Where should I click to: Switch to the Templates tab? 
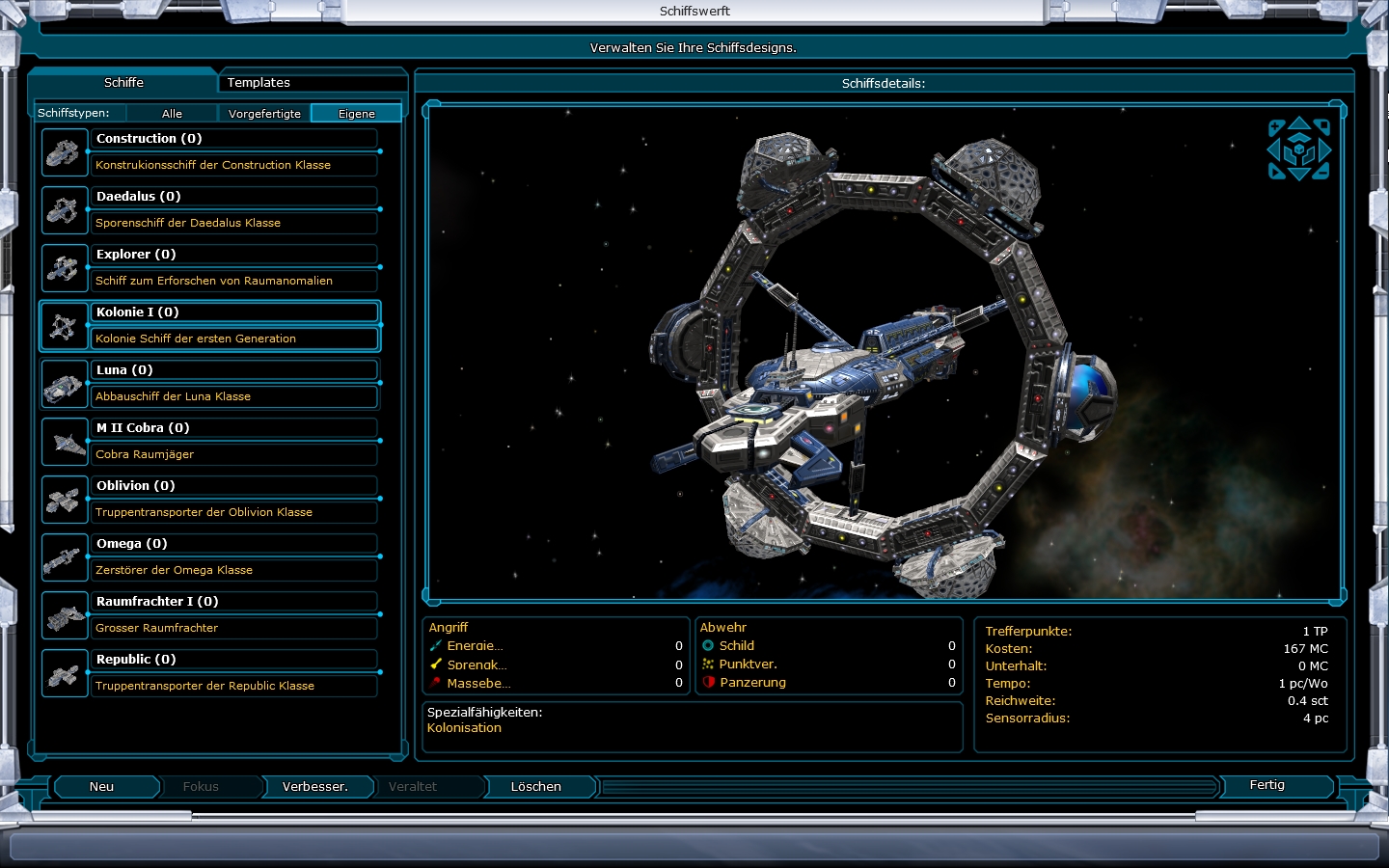point(259,83)
